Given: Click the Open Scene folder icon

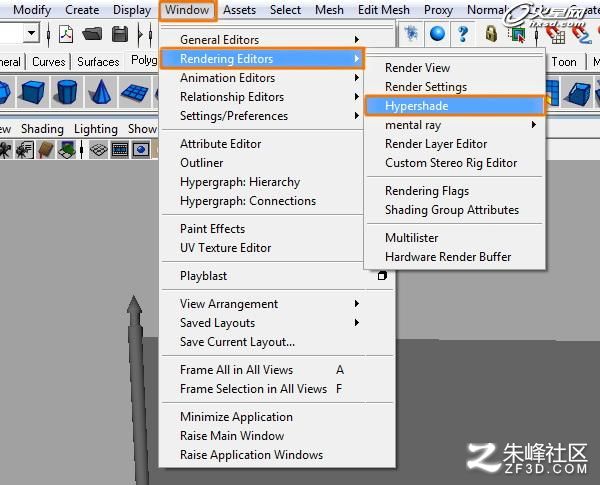Looking at the screenshot, I should coord(92,34).
